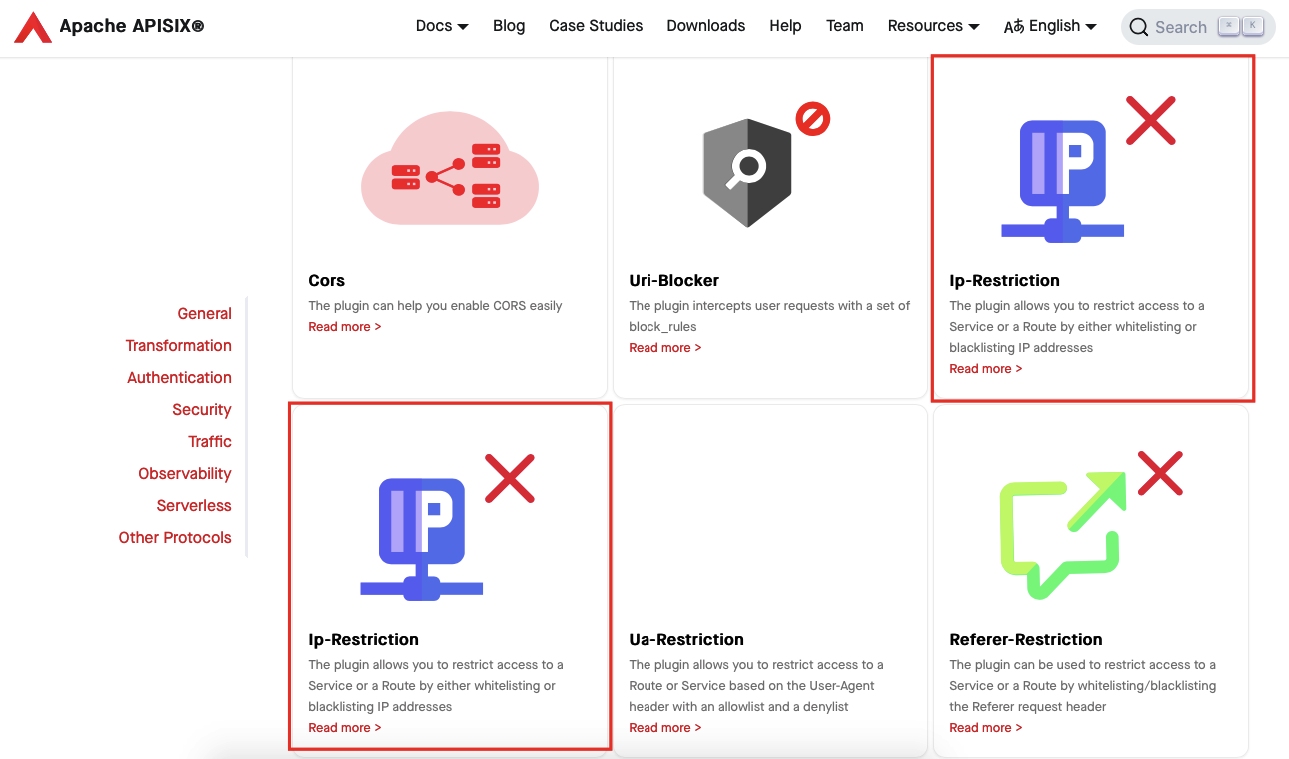
Task: Focus the Search input field
Action: tap(1198, 27)
